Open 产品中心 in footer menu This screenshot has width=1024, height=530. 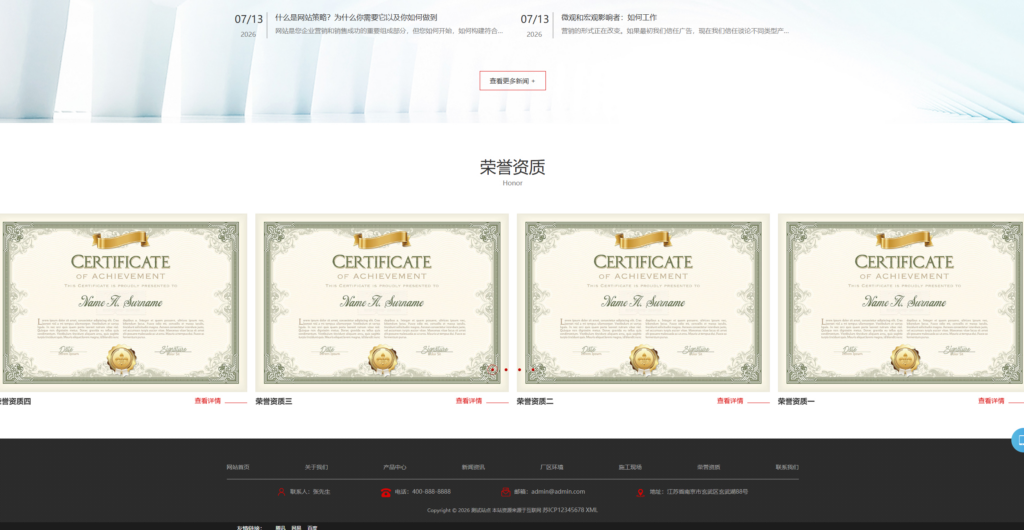(x=395, y=467)
